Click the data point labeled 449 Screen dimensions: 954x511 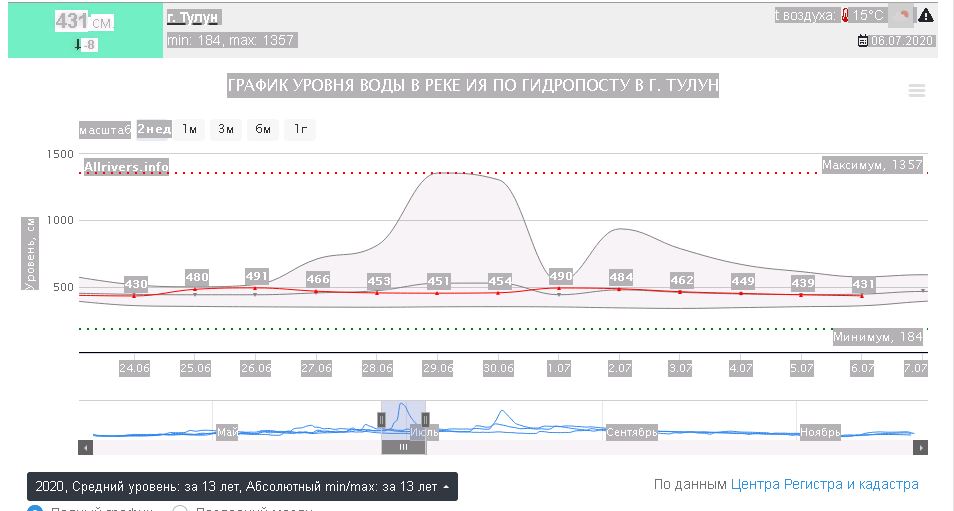[x=740, y=293]
